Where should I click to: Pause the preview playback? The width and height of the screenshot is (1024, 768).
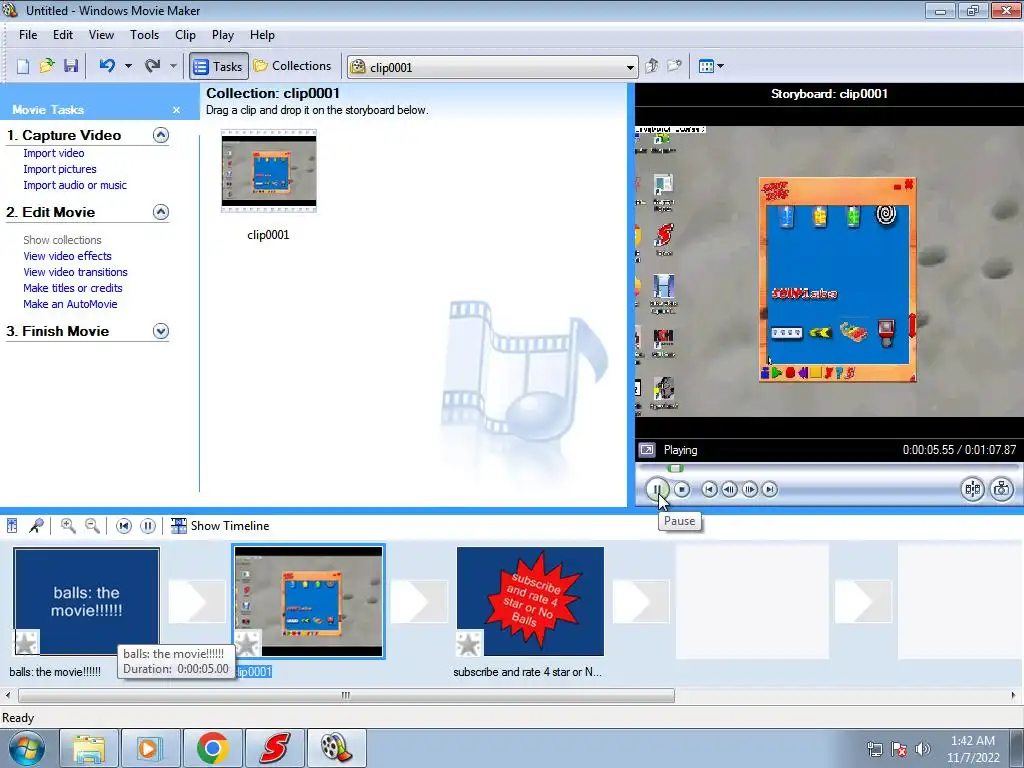click(658, 489)
